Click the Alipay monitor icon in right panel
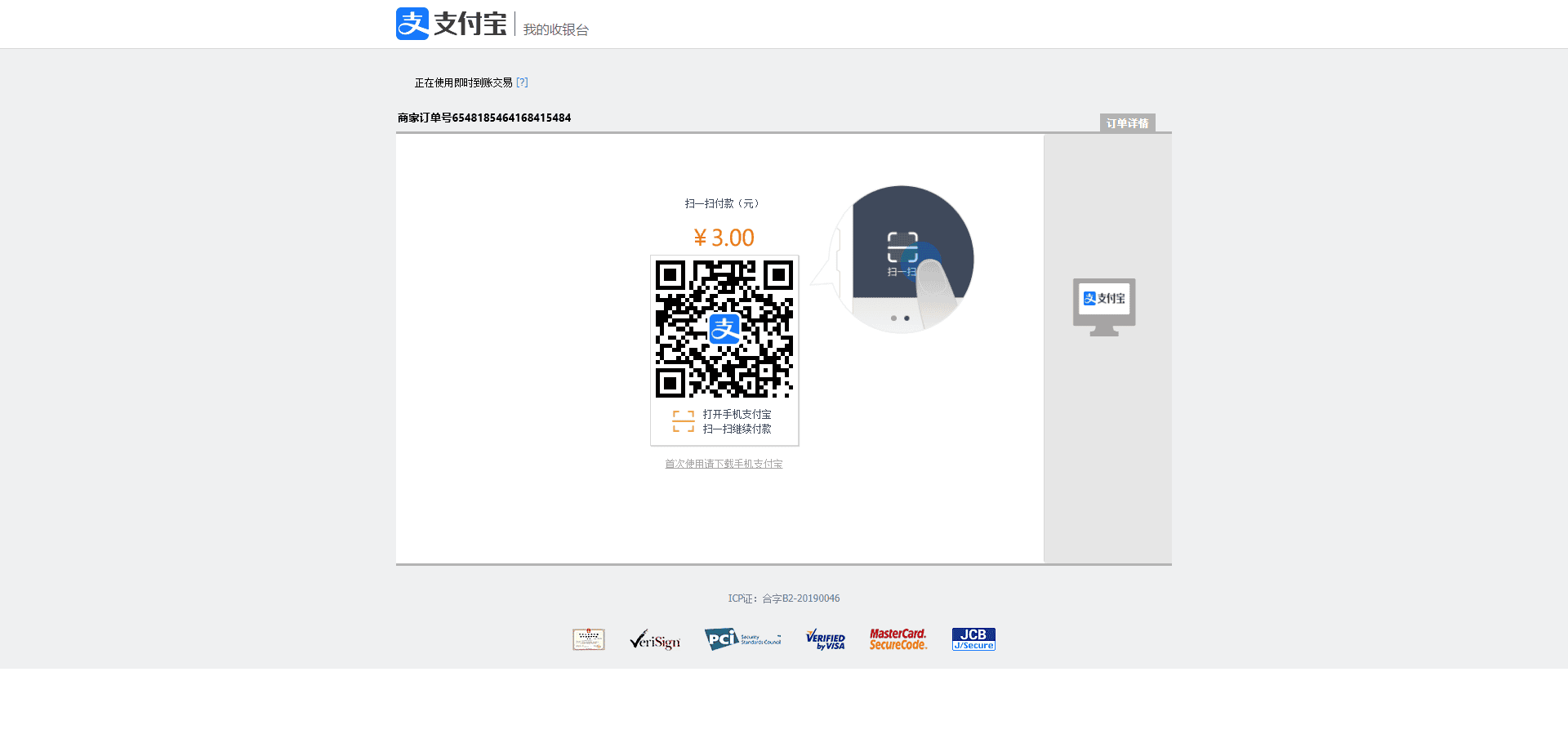Screen dimensions: 1568x743 [x=1104, y=306]
